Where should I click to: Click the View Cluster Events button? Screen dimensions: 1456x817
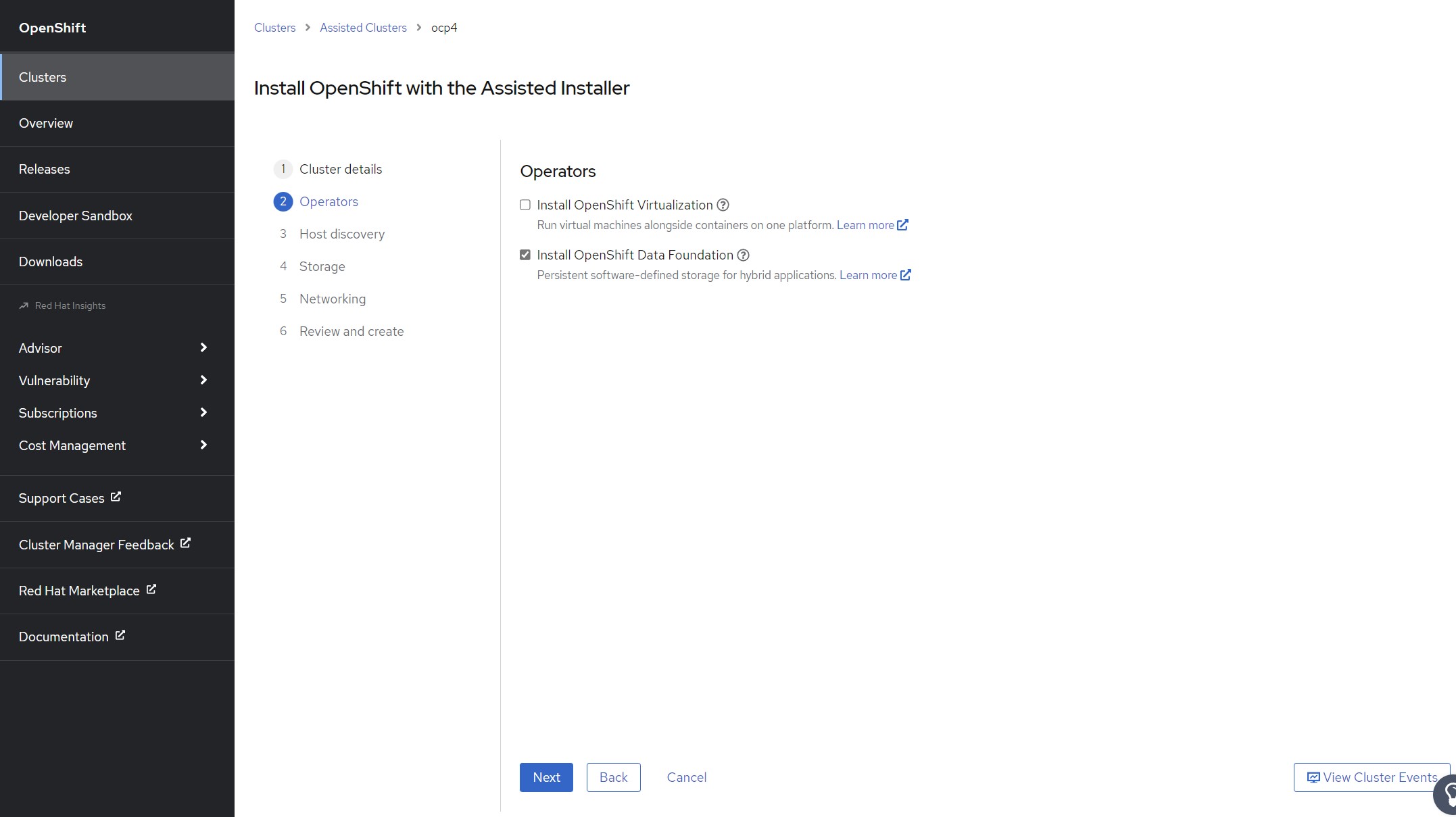[1372, 777]
